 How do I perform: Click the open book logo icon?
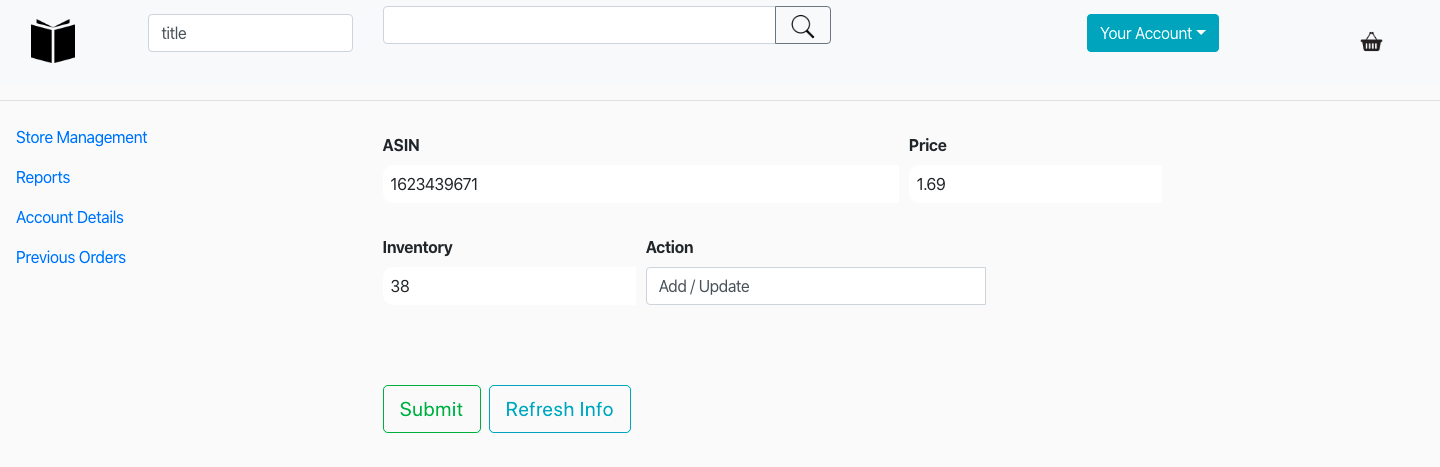click(x=53, y=41)
